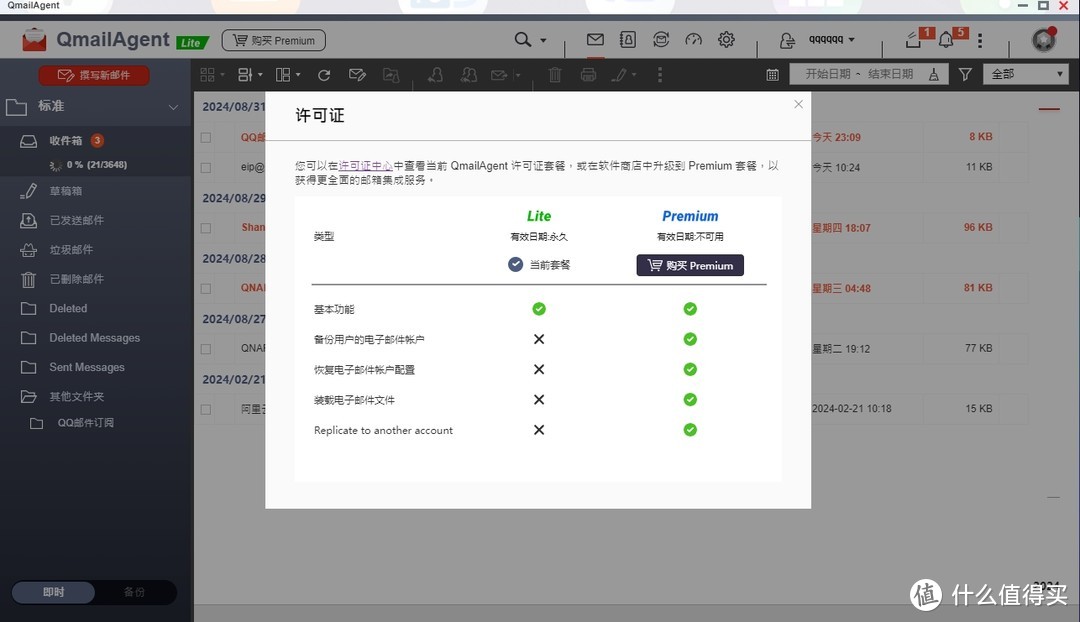This screenshot has width=1080, height=622.
Task: Expand the qqqqqq account dropdown
Action: [x=830, y=40]
